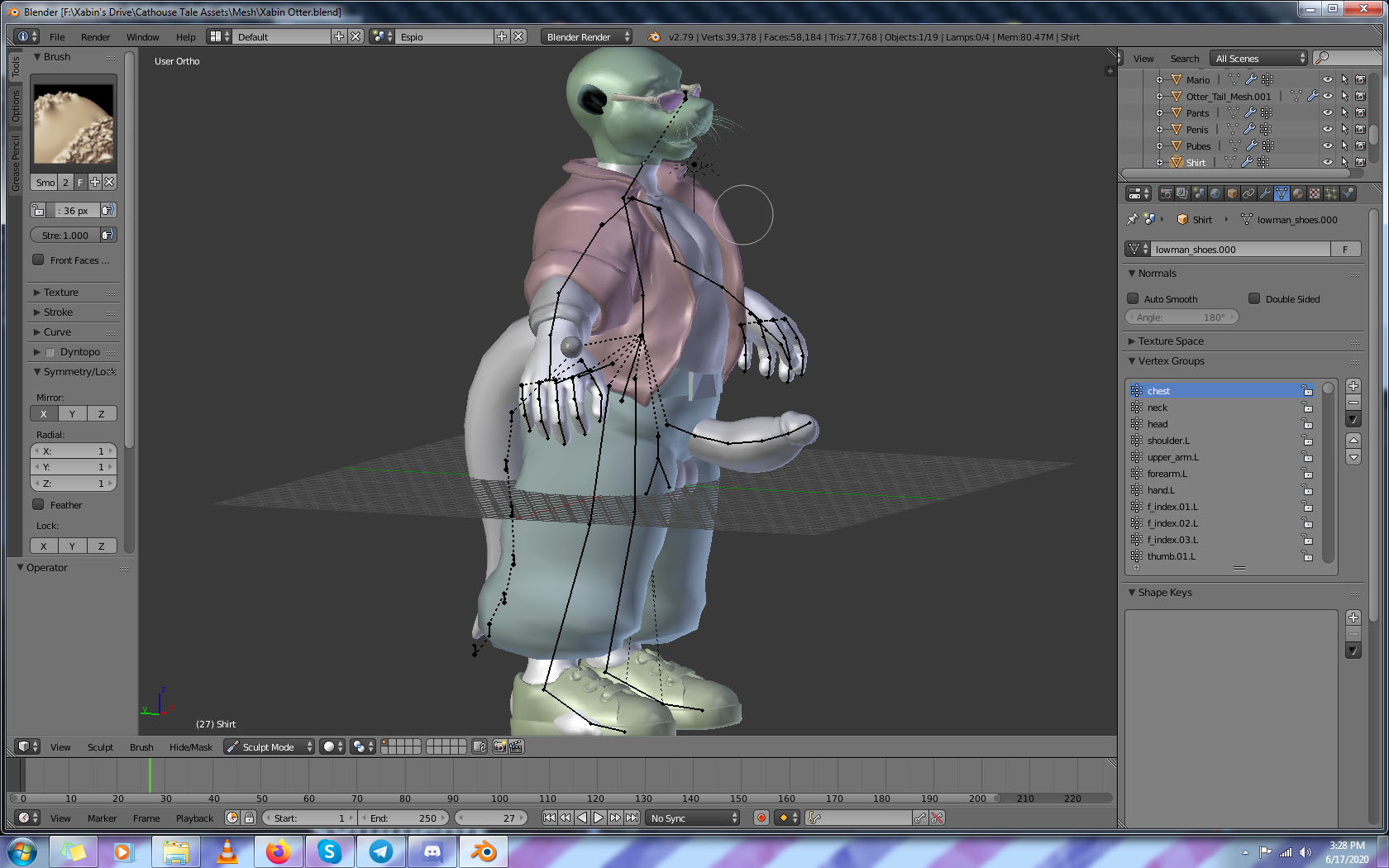Open the Hide/Mask menu
Viewport: 1389px width, 868px height.
pos(190,746)
